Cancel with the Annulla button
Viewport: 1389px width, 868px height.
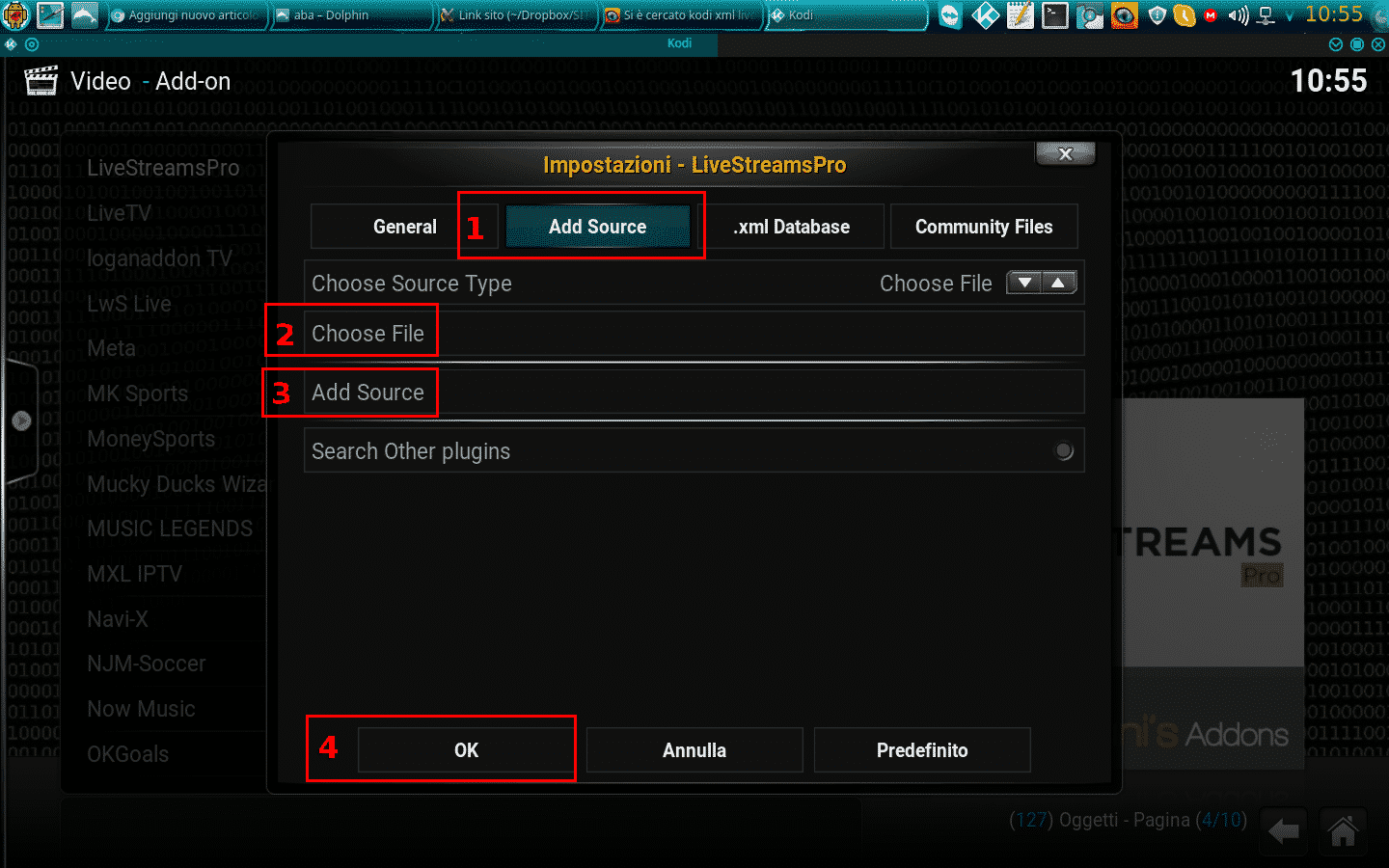(694, 750)
